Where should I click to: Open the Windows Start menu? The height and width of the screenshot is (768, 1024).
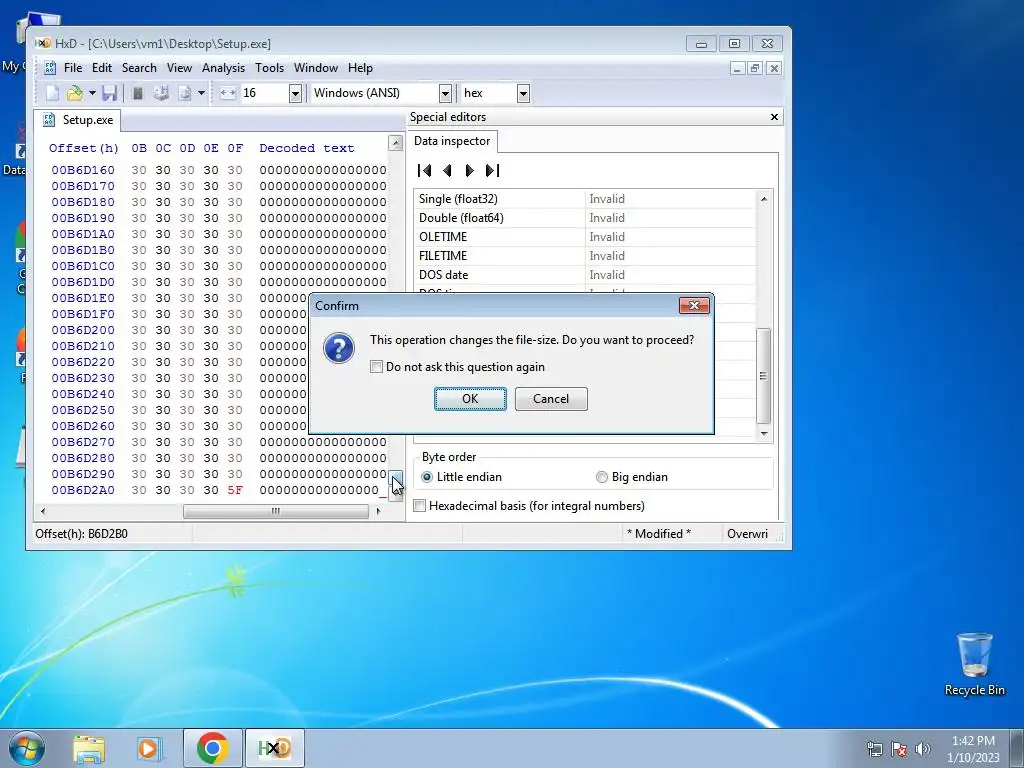[x=27, y=748]
